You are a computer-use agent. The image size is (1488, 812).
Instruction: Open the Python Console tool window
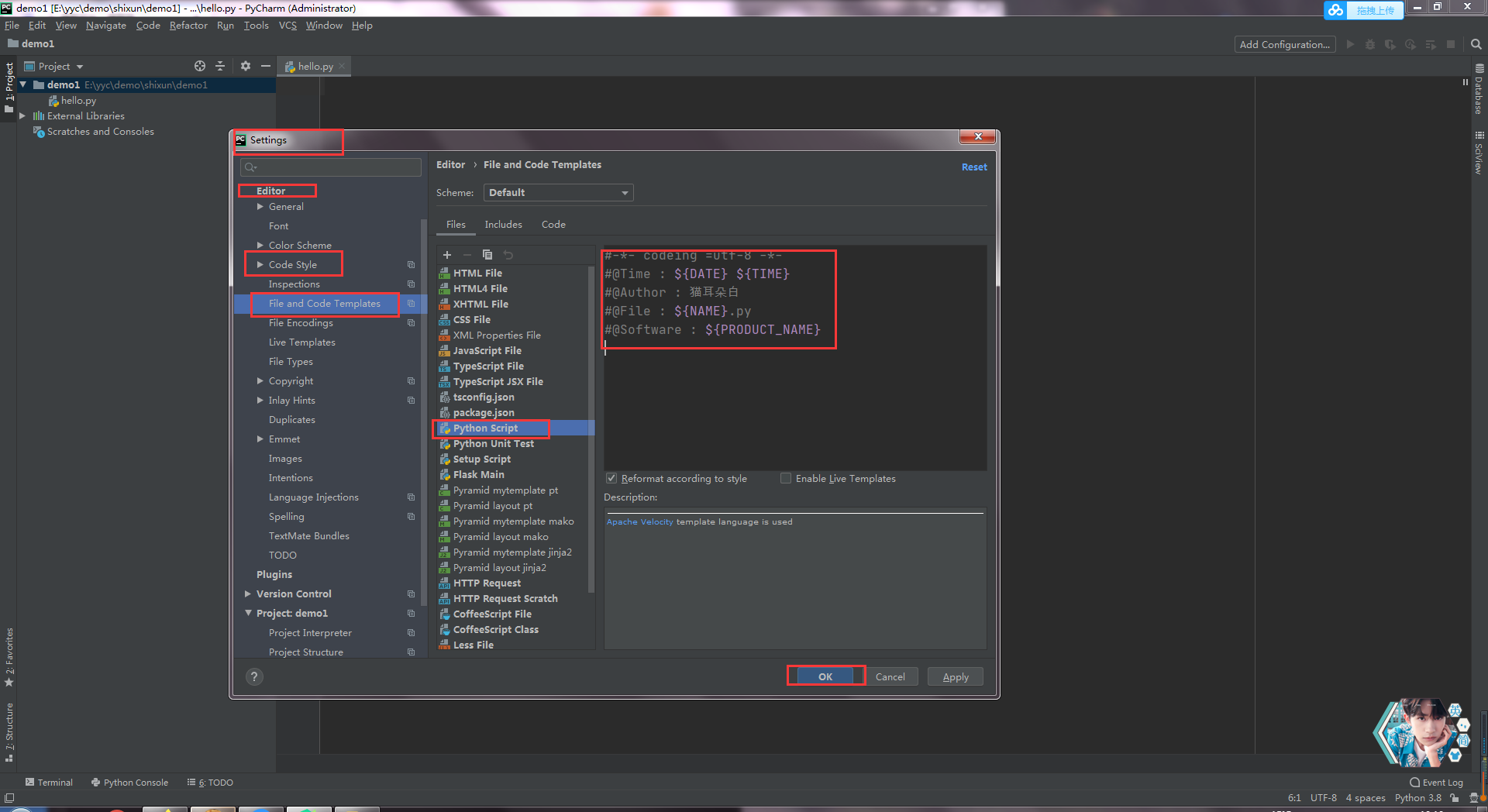click(x=129, y=783)
